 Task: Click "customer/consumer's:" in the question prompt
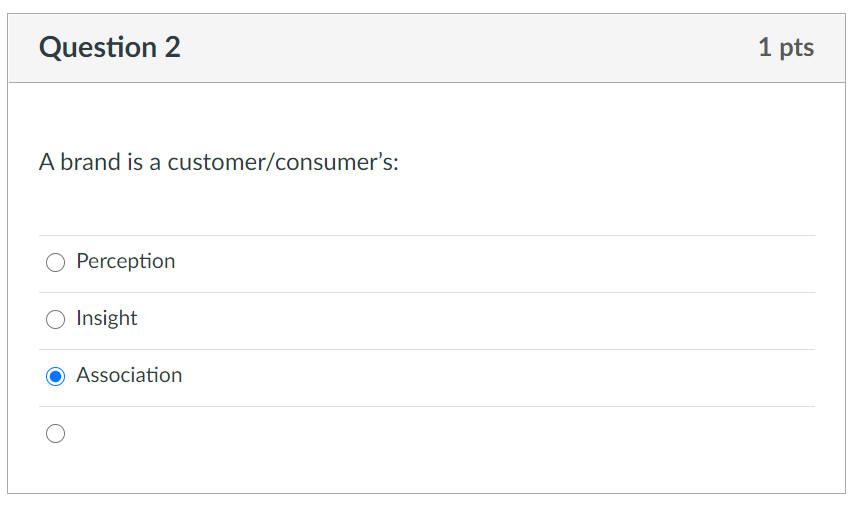click(x=283, y=162)
